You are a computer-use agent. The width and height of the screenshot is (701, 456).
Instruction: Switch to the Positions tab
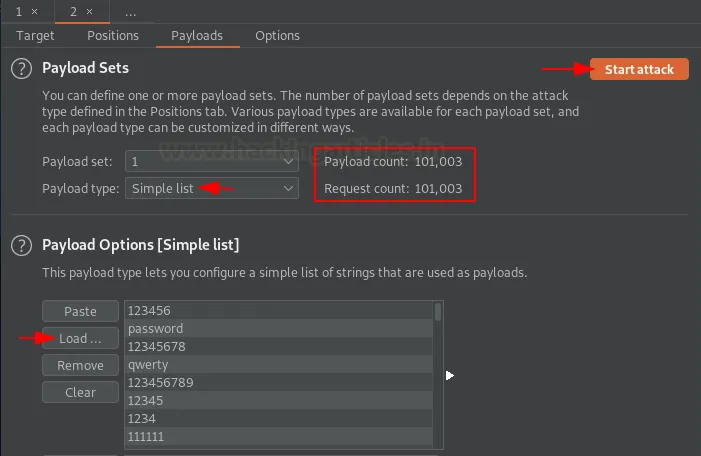click(x=113, y=35)
